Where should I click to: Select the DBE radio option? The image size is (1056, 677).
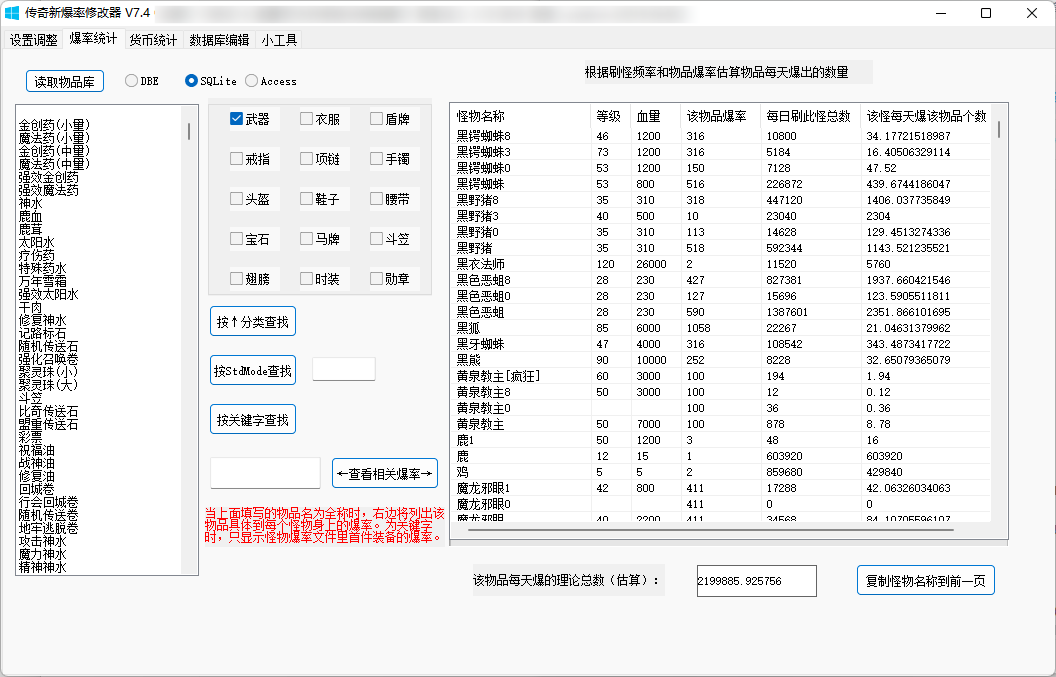[x=132, y=81]
